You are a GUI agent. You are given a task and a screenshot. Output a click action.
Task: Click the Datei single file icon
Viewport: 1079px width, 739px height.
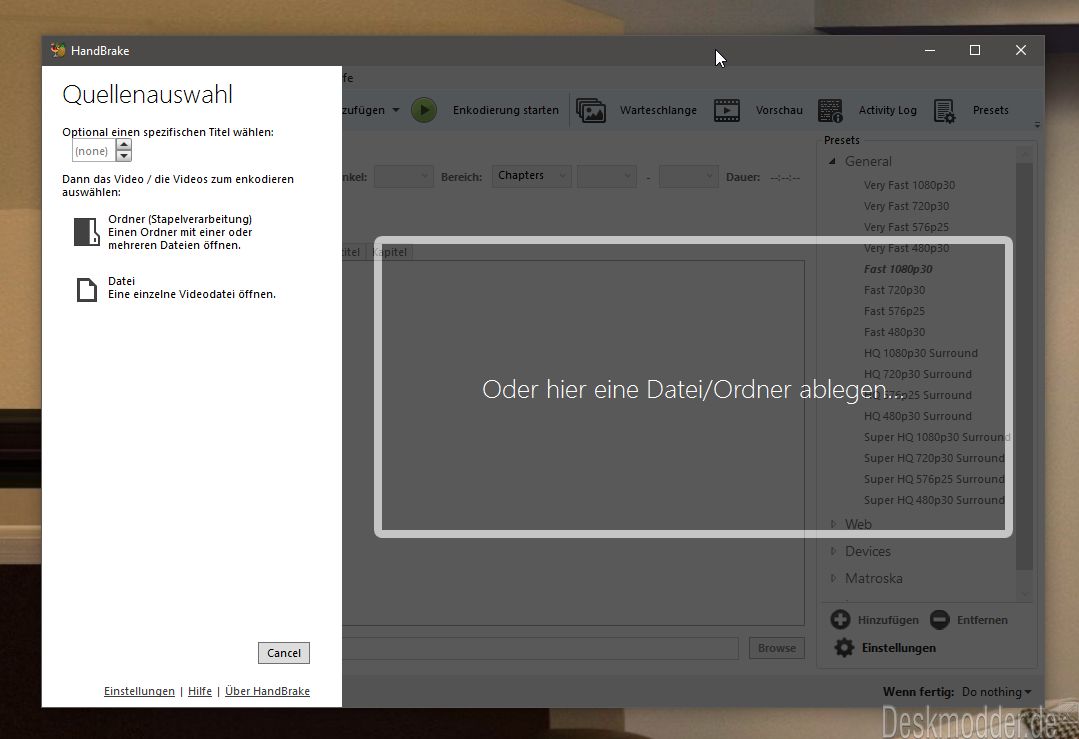point(87,290)
